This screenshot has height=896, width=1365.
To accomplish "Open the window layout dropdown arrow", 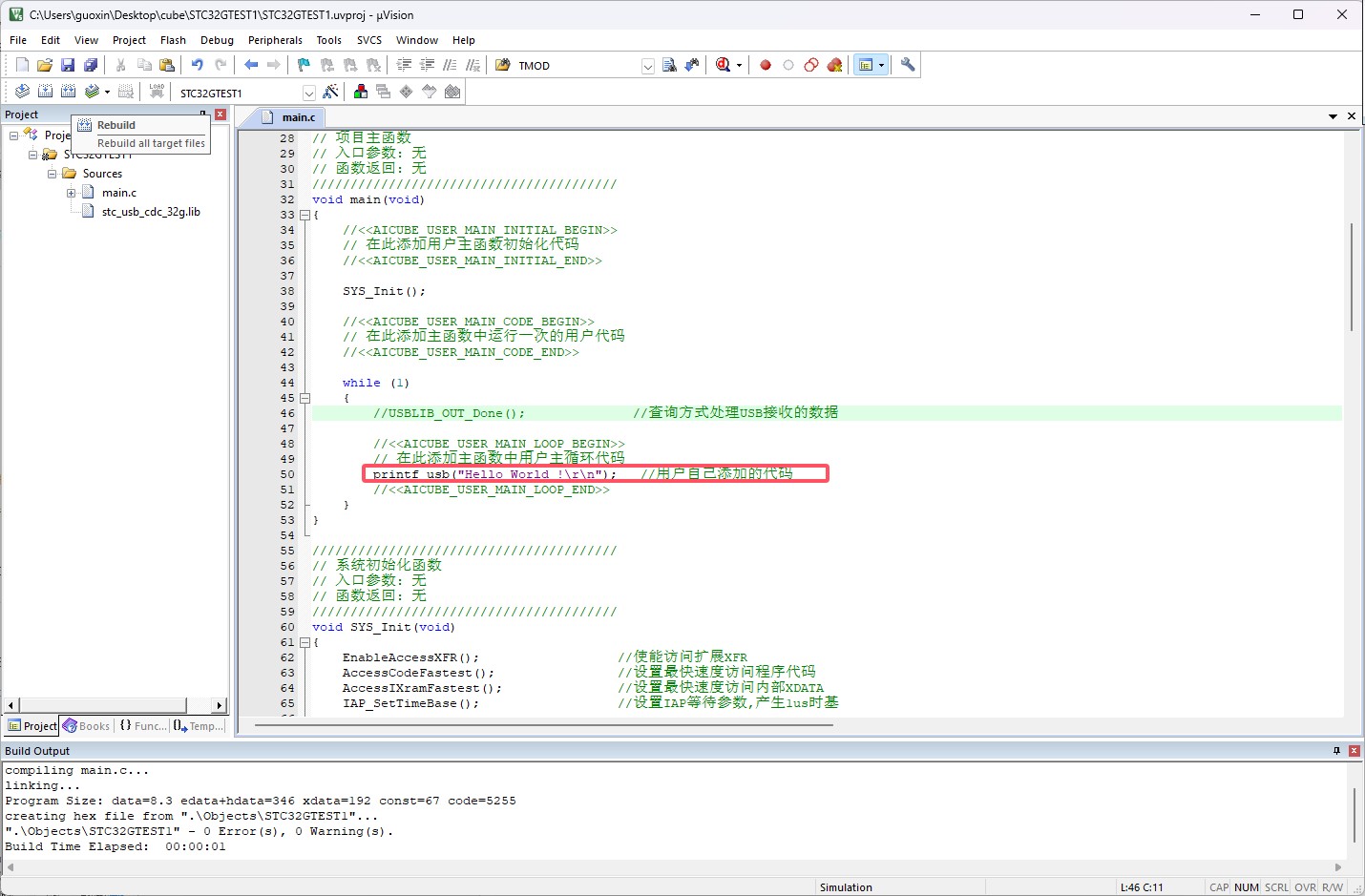I will (881, 65).
